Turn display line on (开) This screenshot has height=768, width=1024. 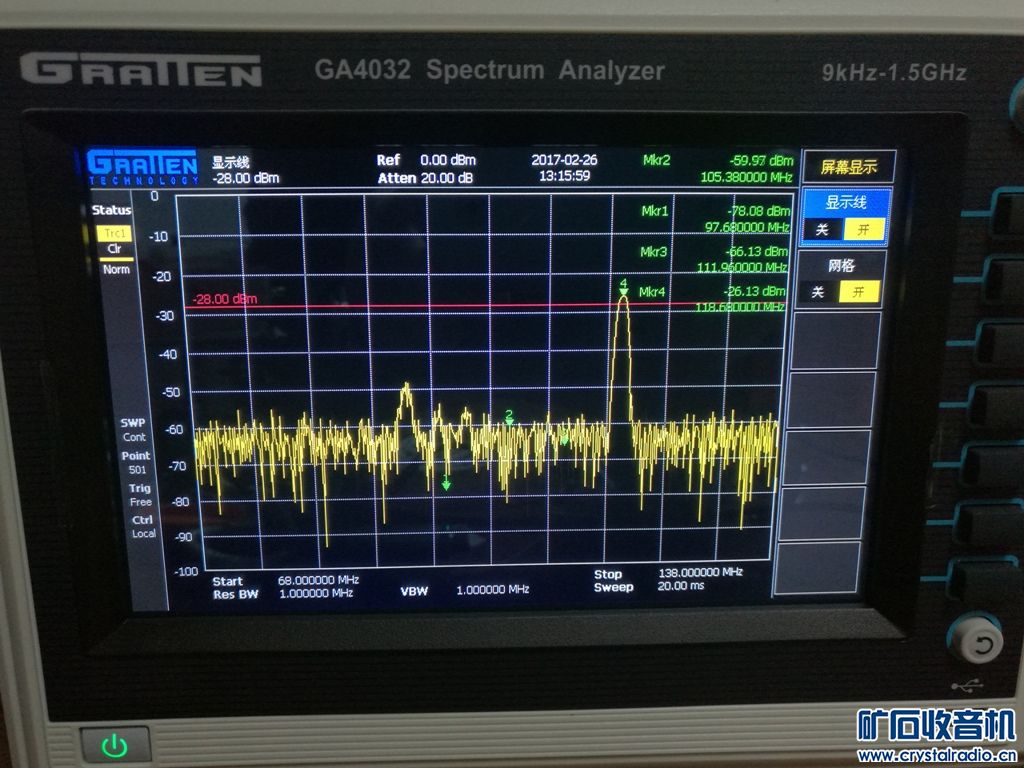click(x=863, y=229)
